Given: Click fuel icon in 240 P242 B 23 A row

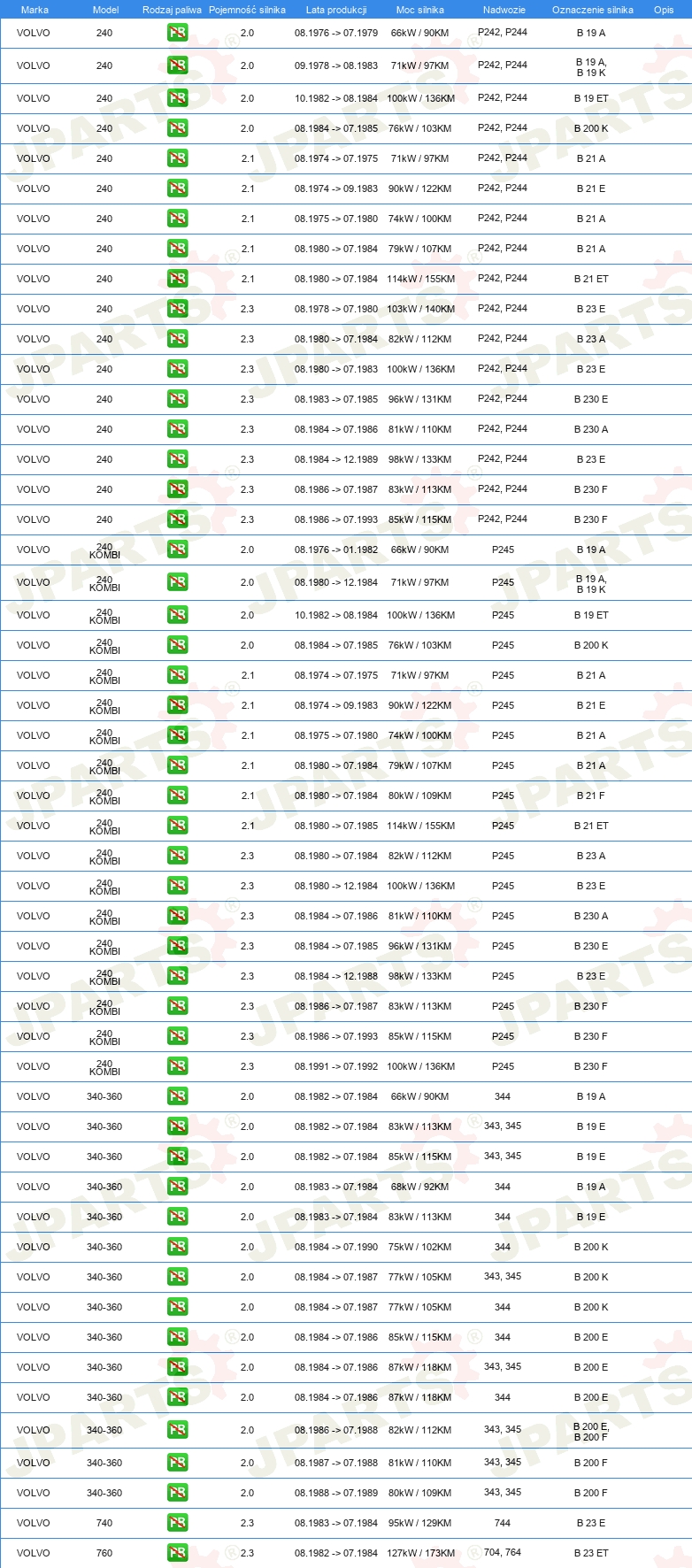Looking at the screenshot, I should (x=178, y=339).
